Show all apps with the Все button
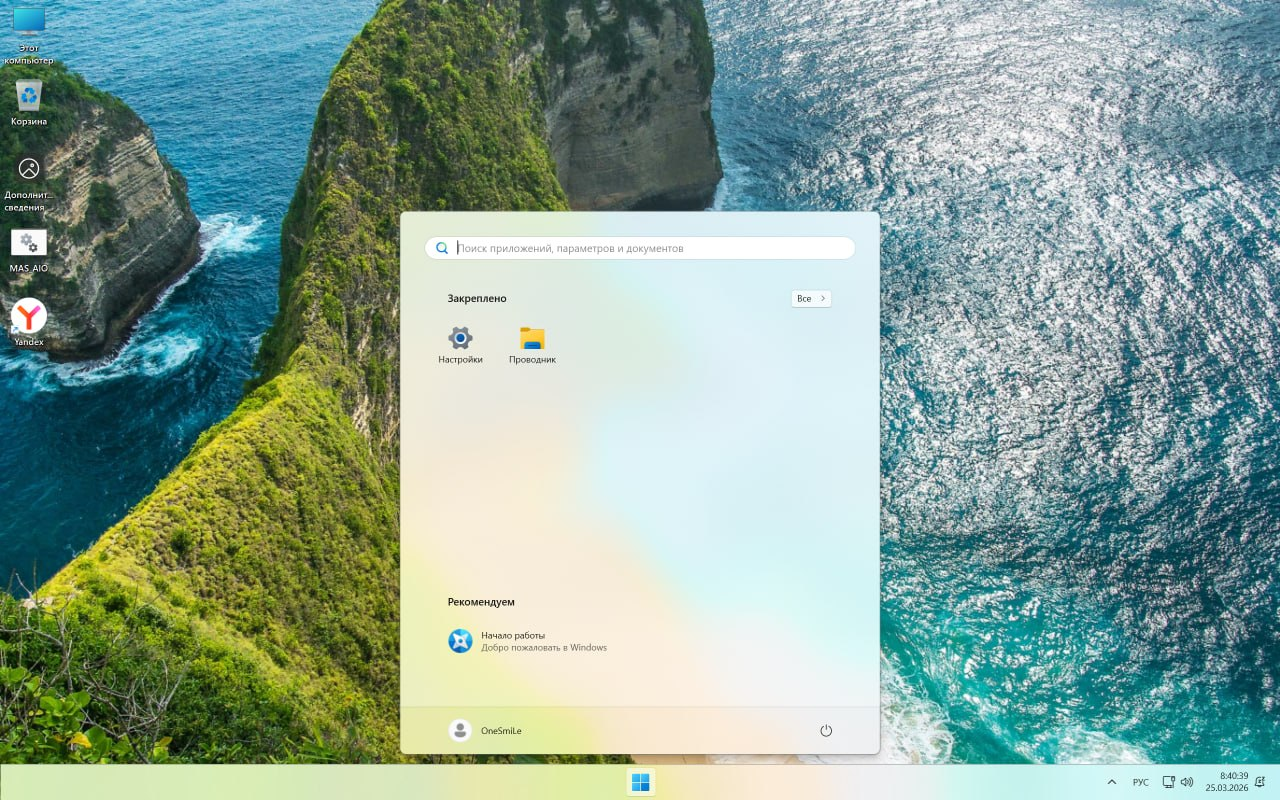The height and width of the screenshot is (800, 1280). tap(811, 298)
